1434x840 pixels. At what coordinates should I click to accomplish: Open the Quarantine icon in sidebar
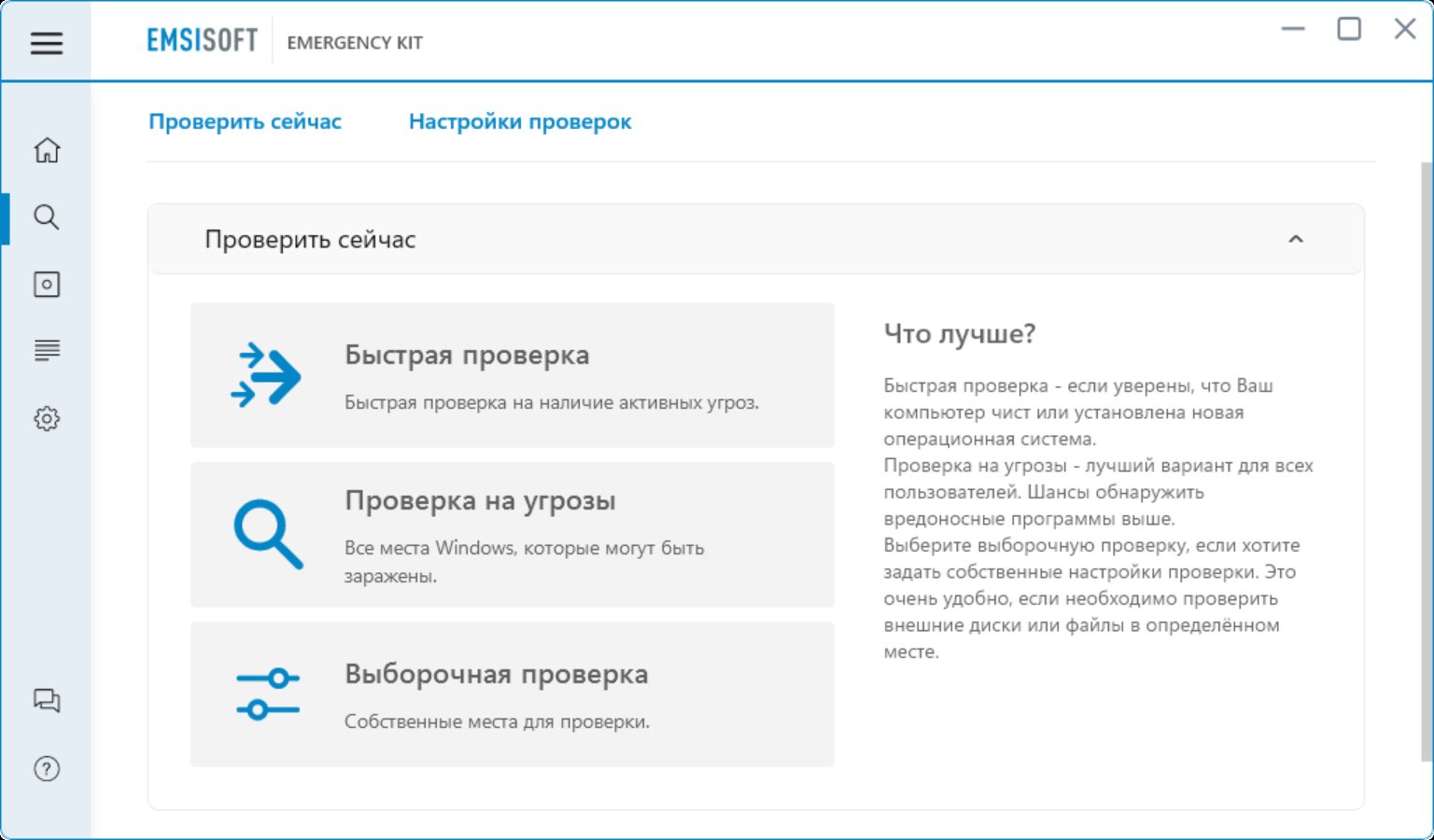[x=47, y=285]
